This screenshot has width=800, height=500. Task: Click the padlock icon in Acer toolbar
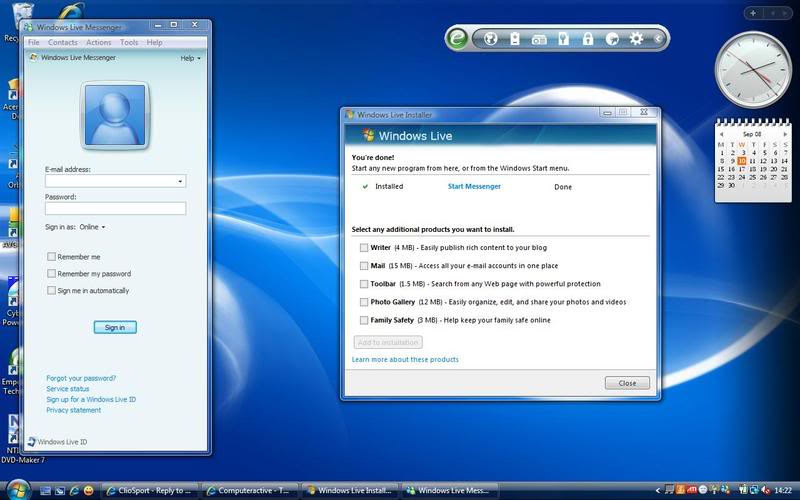pyautogui.click(x=587, y=40)
